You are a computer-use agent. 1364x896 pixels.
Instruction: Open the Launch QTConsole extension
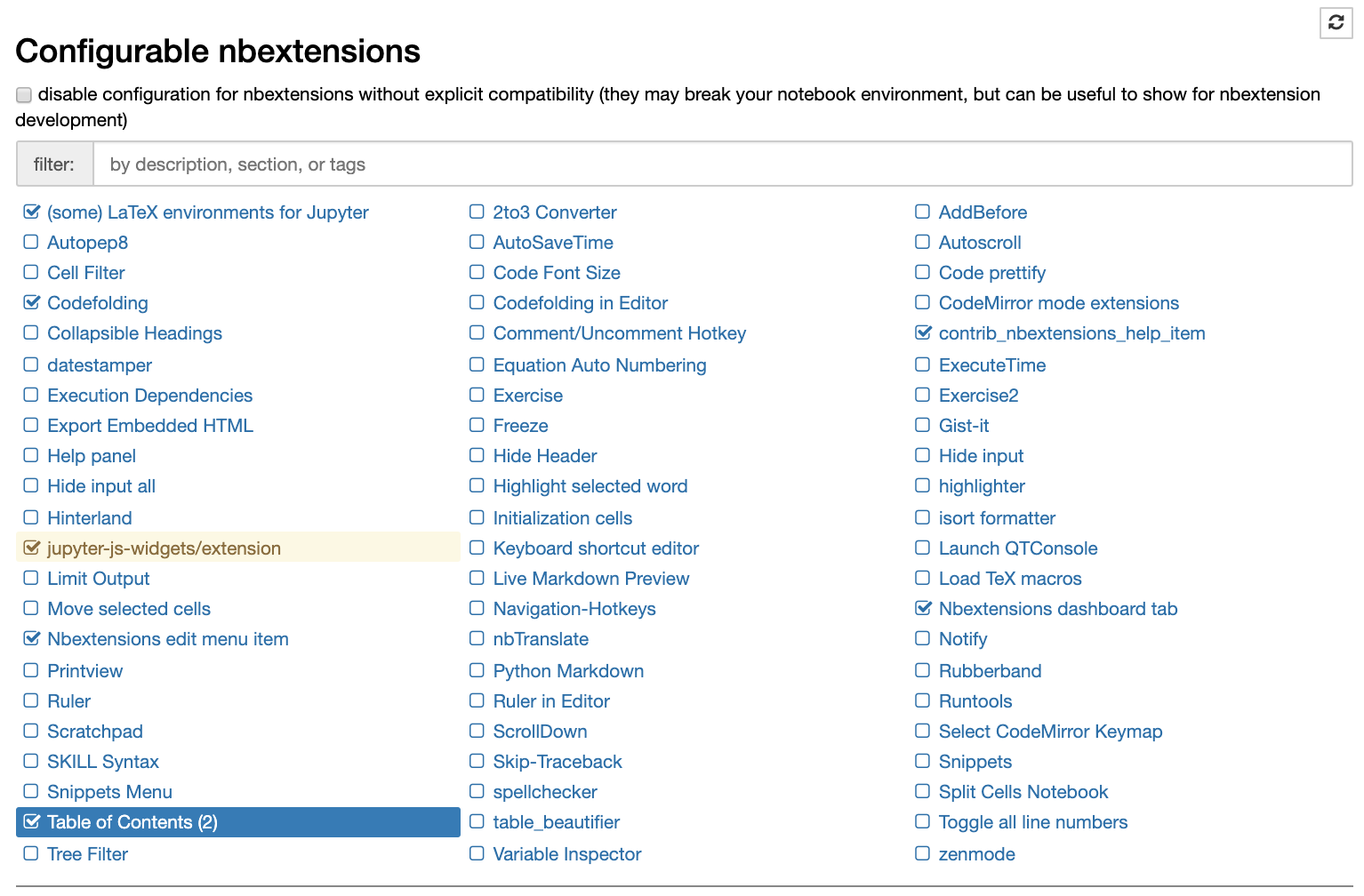click(x=1018, y=548)
